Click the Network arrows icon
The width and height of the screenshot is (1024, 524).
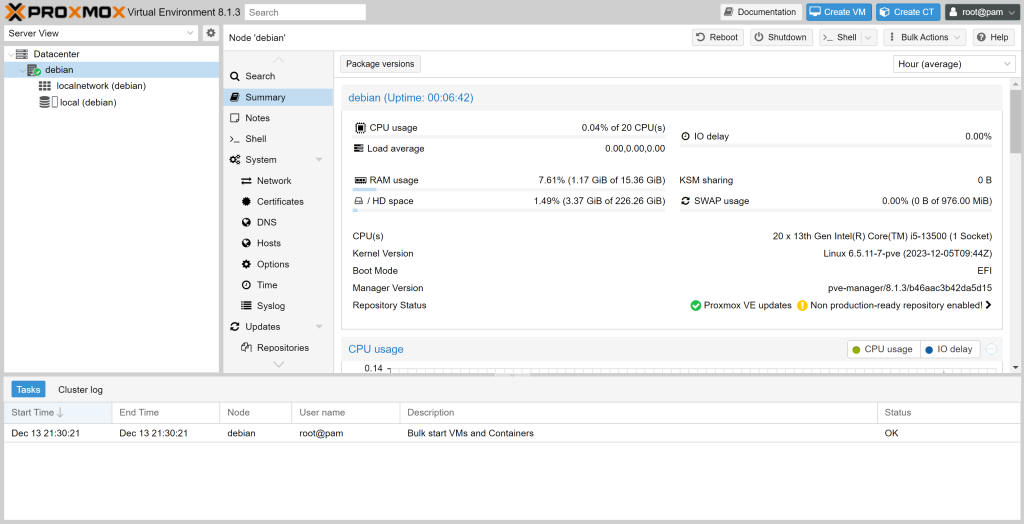[246, 180]
